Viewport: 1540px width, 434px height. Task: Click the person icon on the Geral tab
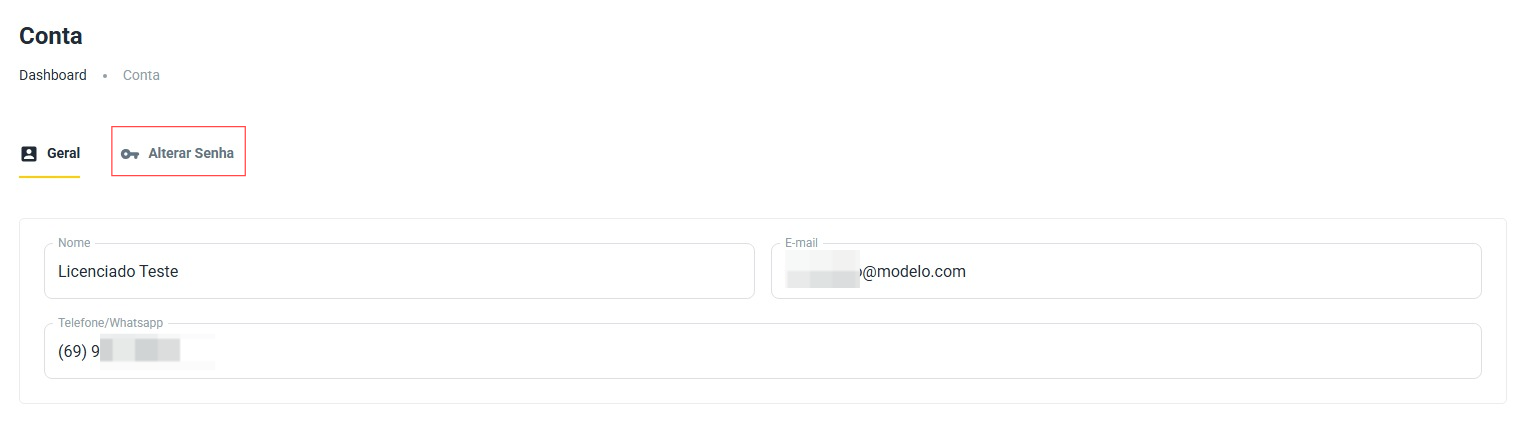[29, 154]
